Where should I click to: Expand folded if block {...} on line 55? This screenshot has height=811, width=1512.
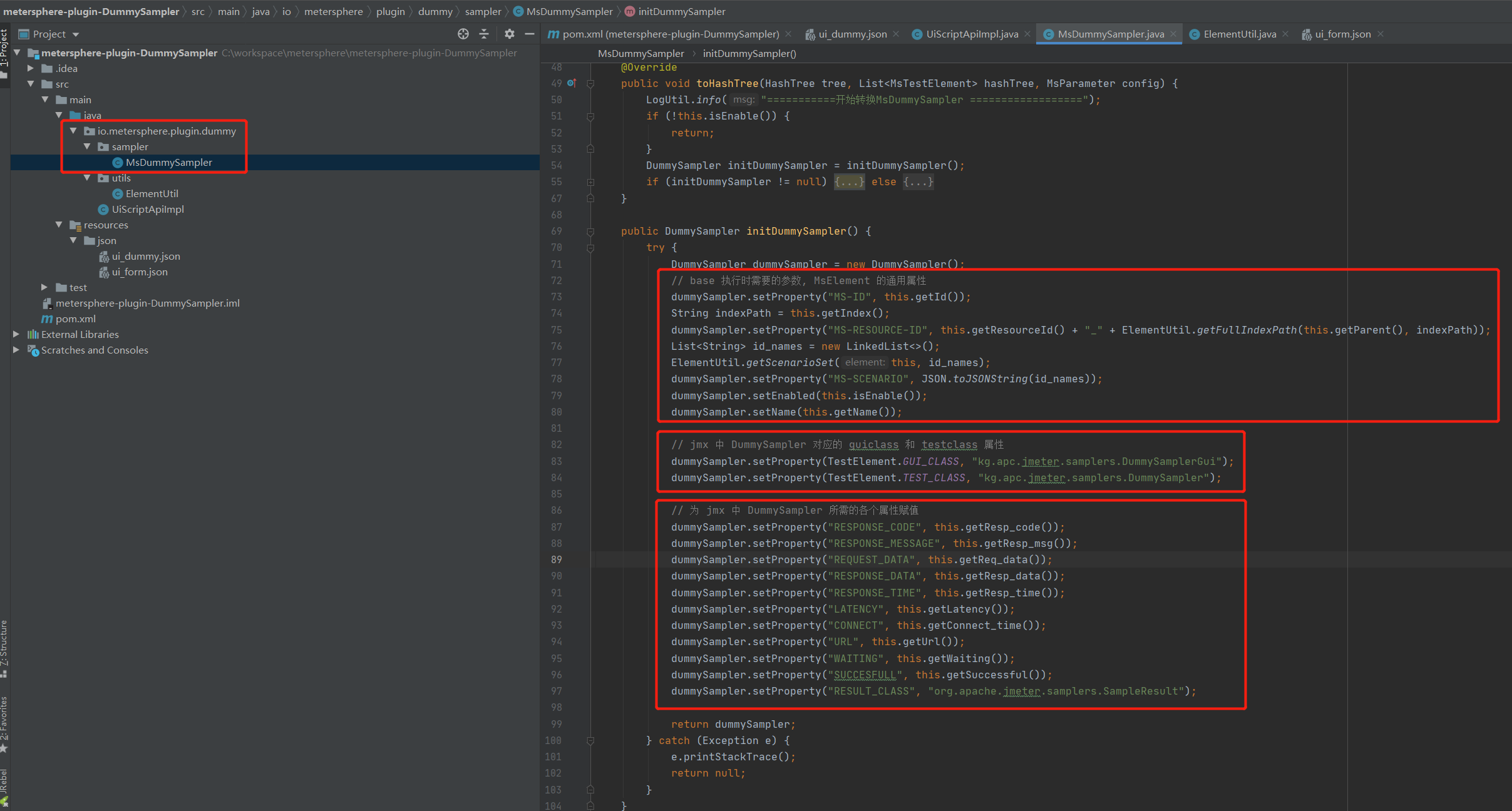[850, 181]
